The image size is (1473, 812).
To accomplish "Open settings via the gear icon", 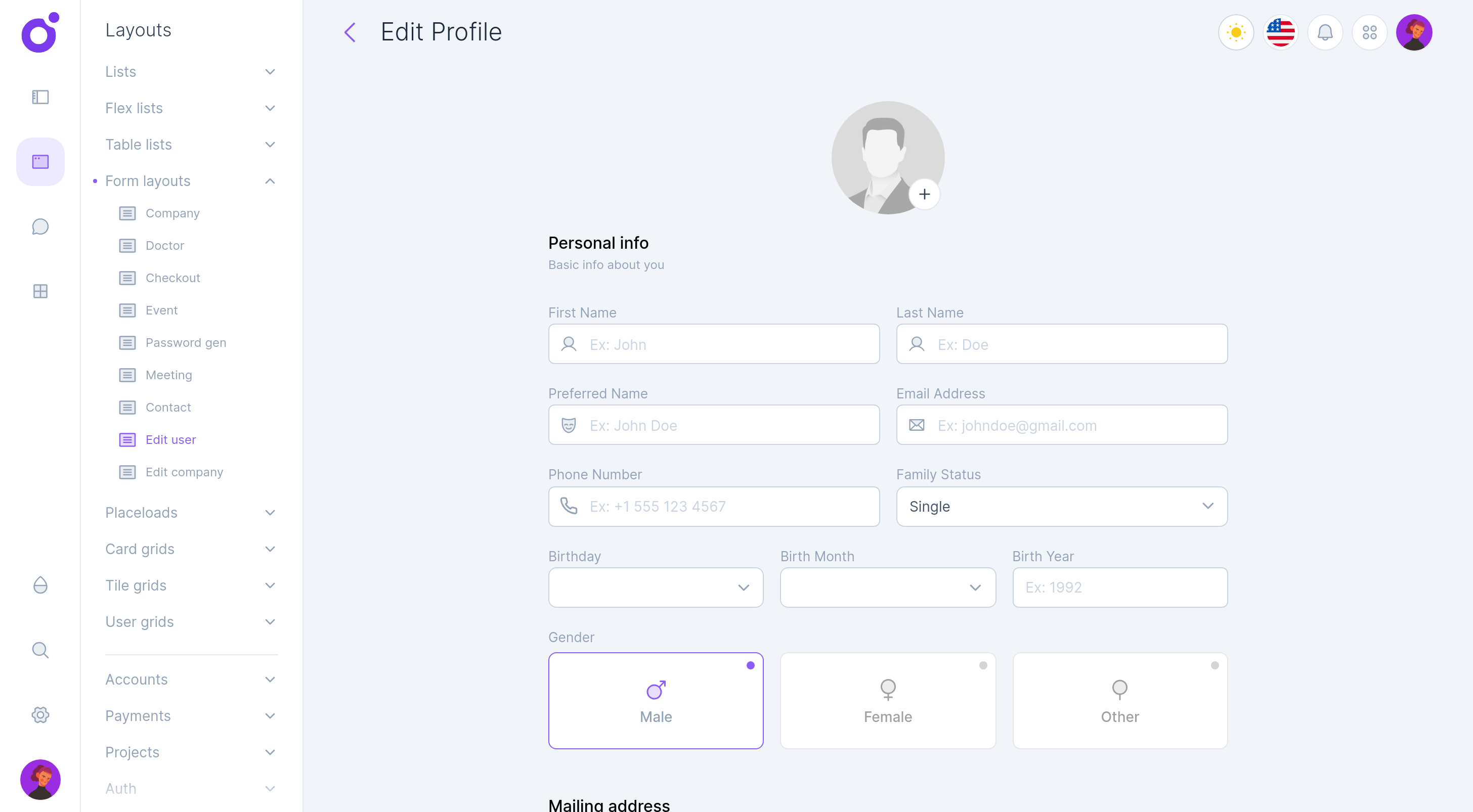I will (x=40, y=715).
